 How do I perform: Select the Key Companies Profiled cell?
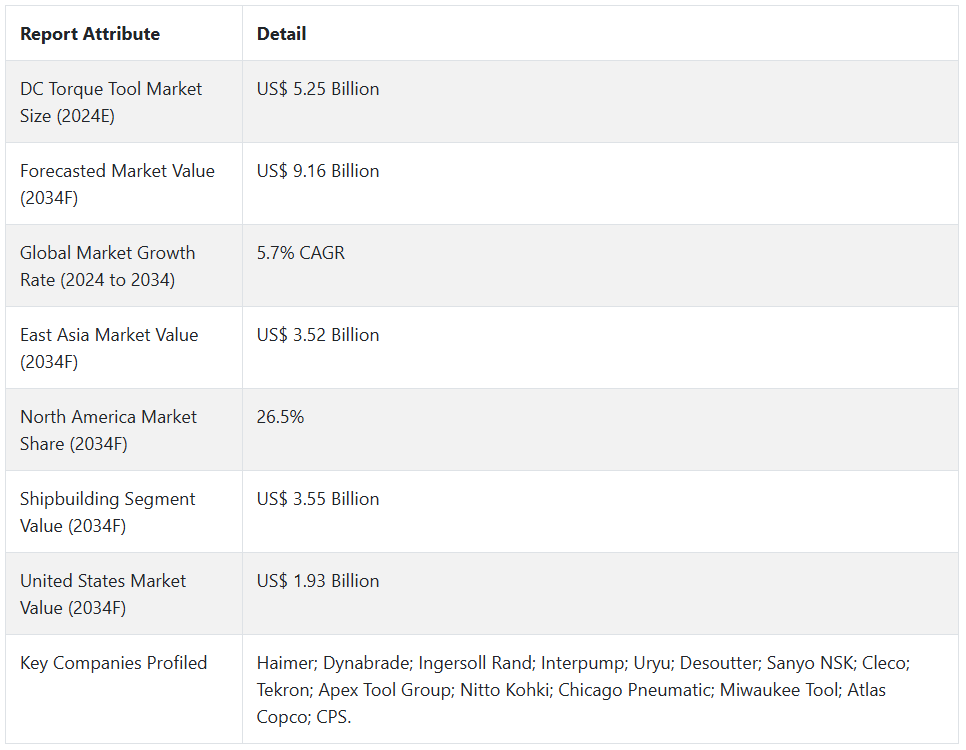pyautogui.click(x=114, y=663)
